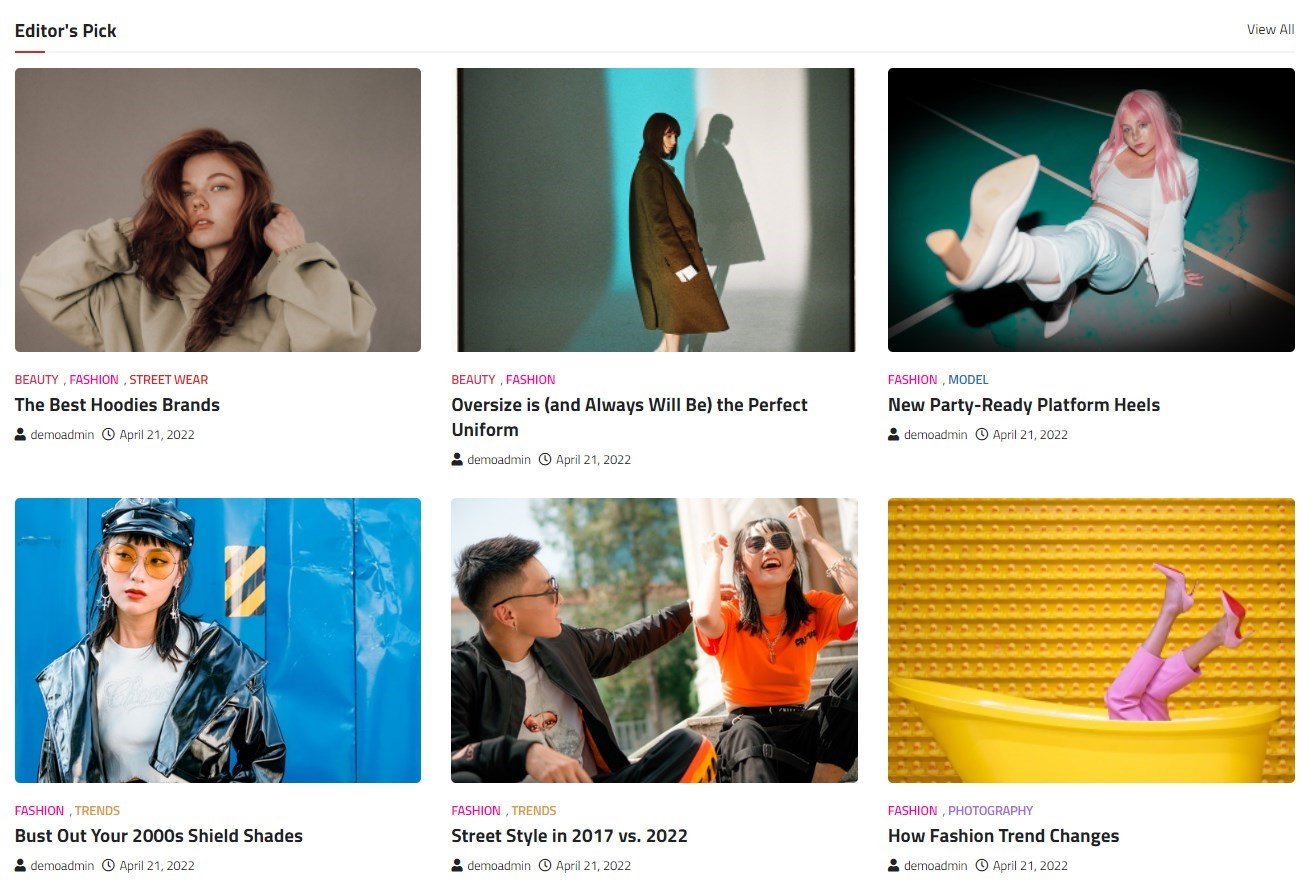Click Beauty tag under Oversize article
Image resolution: width=1314 pixels, height=893 pixels.
[473, 380]
